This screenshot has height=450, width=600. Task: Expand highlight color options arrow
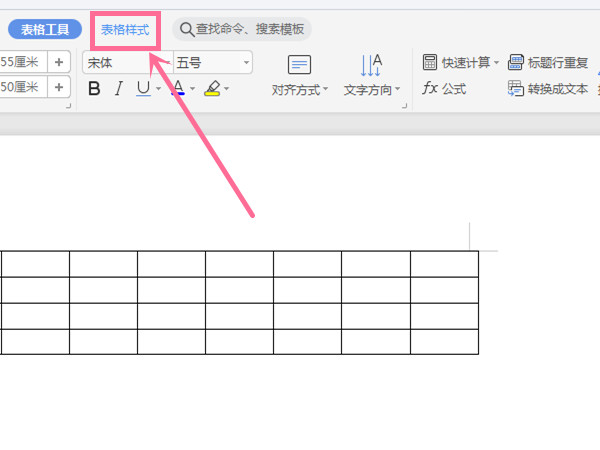click(x=227, y=89)
